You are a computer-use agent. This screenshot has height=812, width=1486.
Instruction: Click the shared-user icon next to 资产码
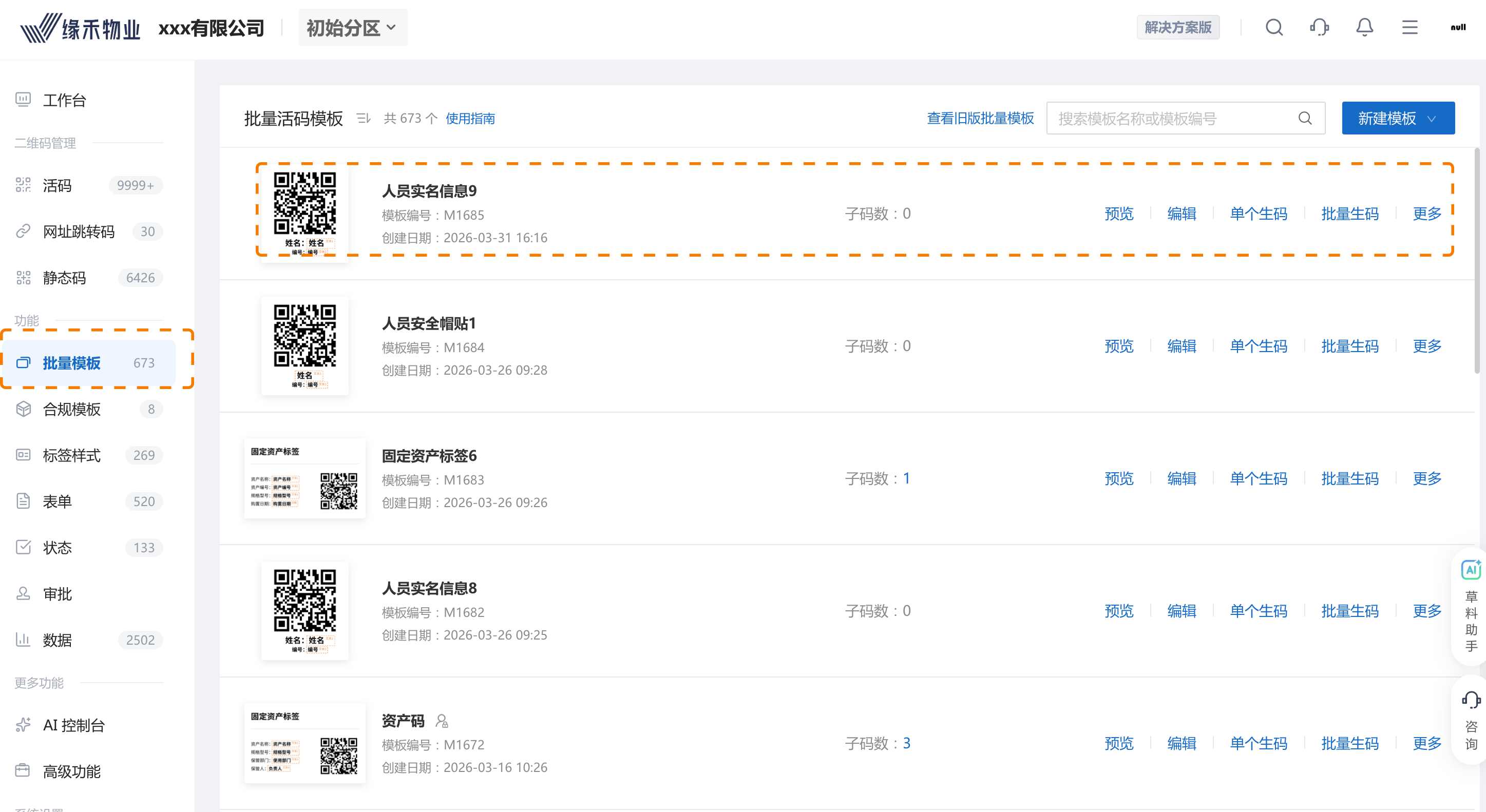[442, 721]
